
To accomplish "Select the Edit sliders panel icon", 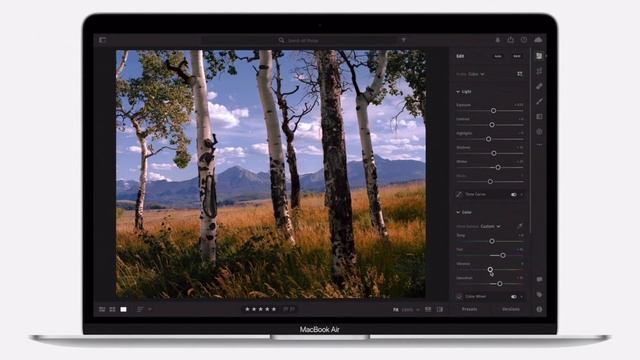I will pyautogui.click(x=539, y=56).
